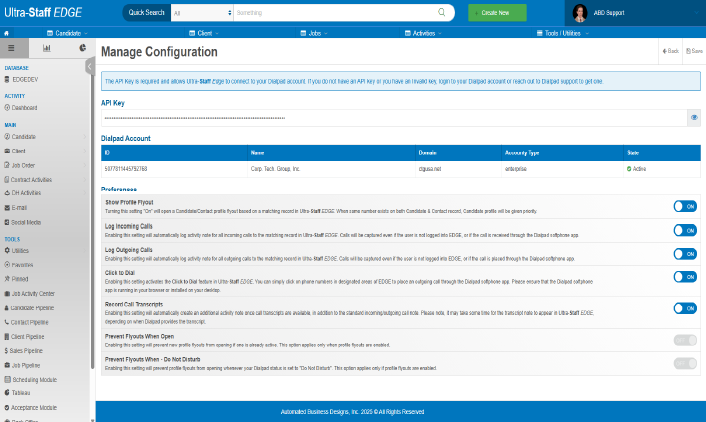
Task: Click the Job Activity Center icon
Action: (7, 294)
